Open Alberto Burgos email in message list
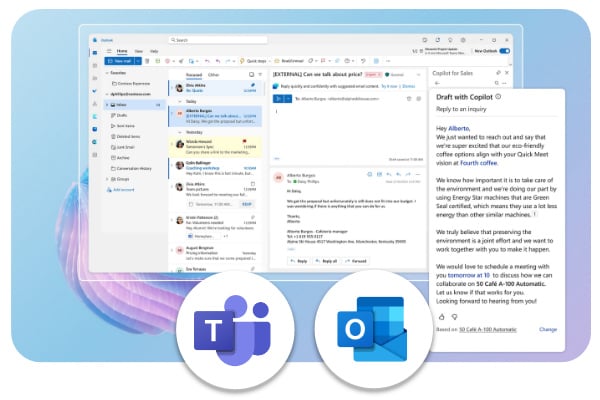 click(x=215, y=116)
